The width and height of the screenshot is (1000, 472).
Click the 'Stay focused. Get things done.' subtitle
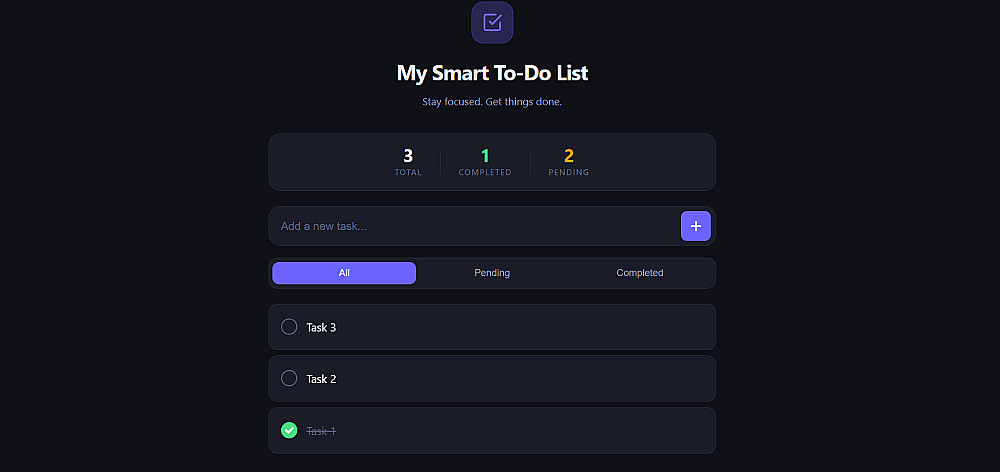492,102
